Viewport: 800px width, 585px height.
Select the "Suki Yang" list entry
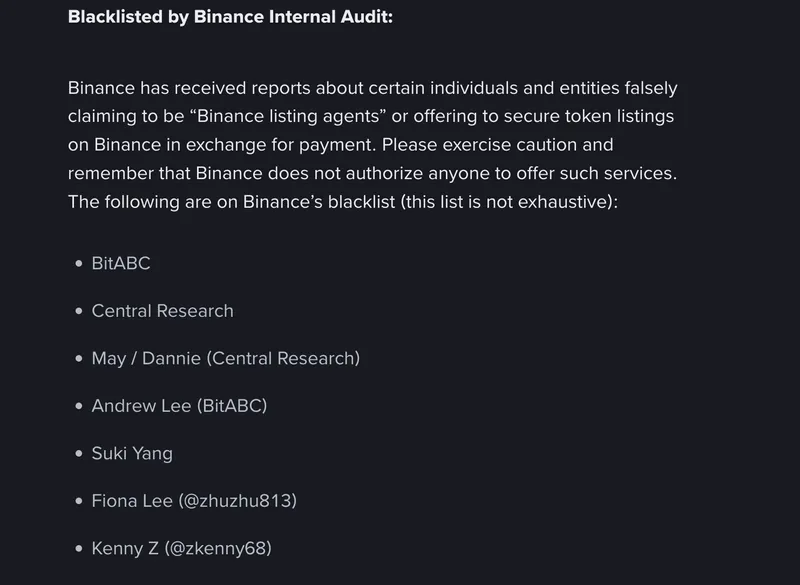coord(132,453)
